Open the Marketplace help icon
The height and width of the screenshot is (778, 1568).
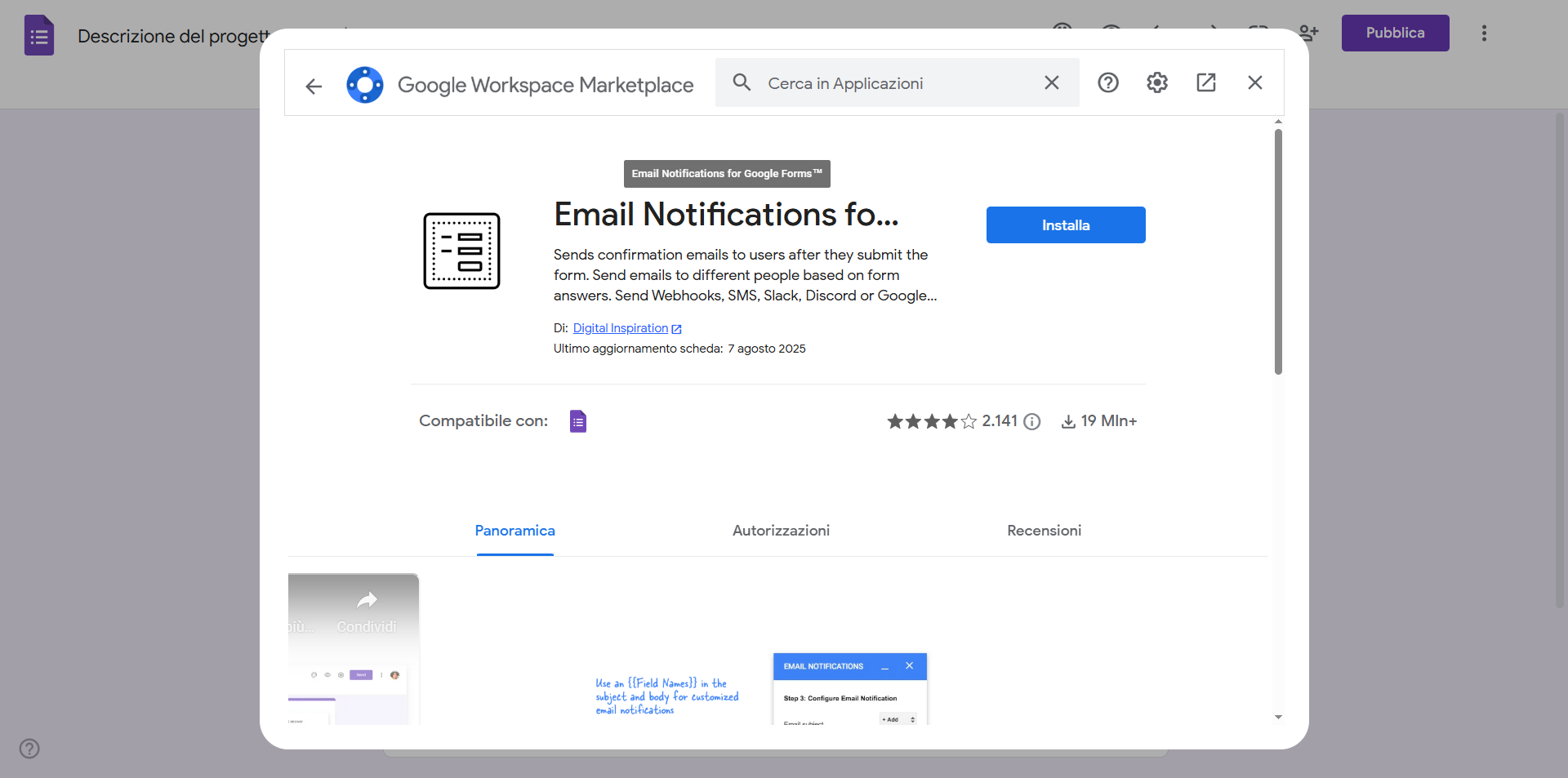coord(1107,82)
